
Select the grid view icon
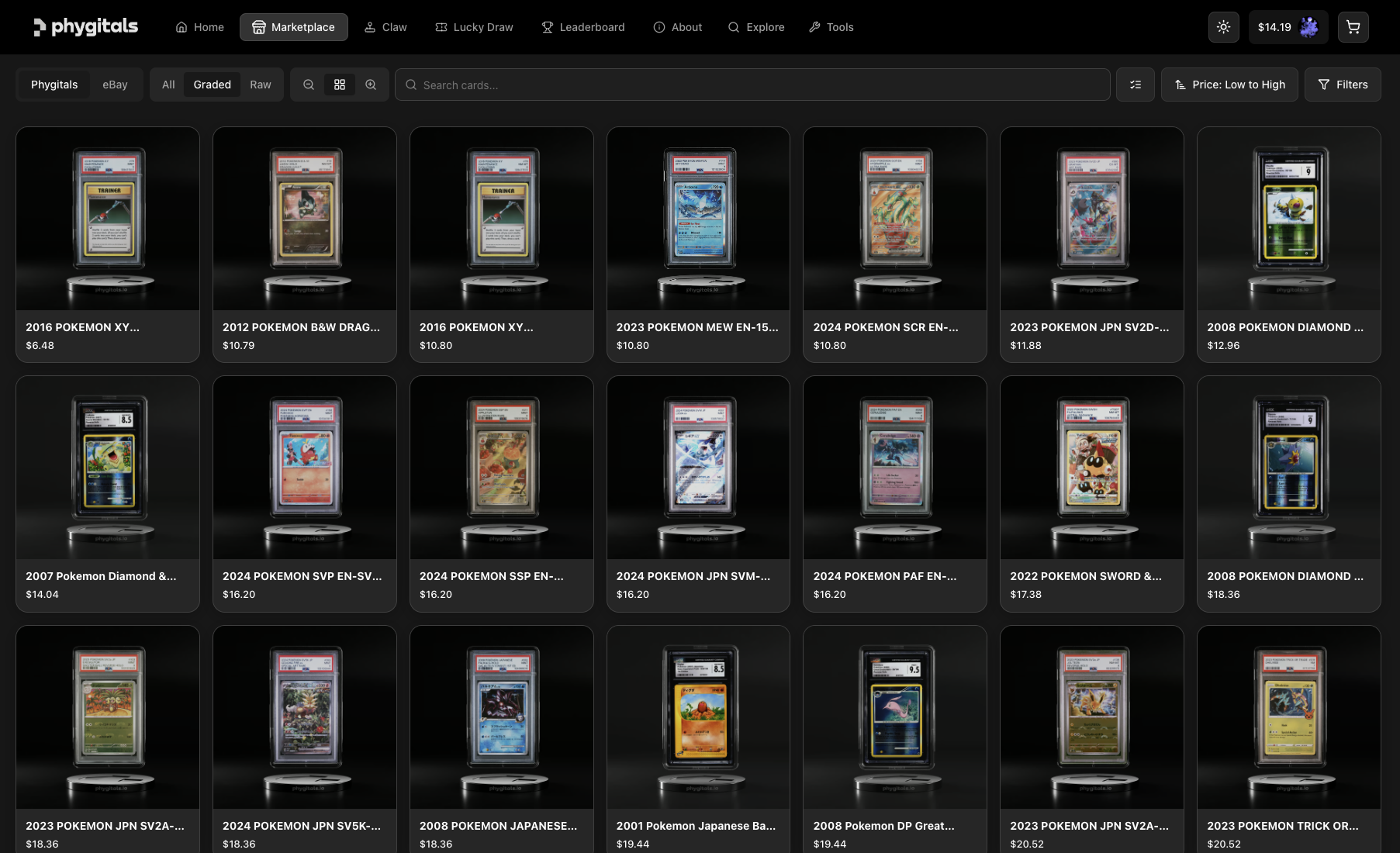click(x=340, y=85)
